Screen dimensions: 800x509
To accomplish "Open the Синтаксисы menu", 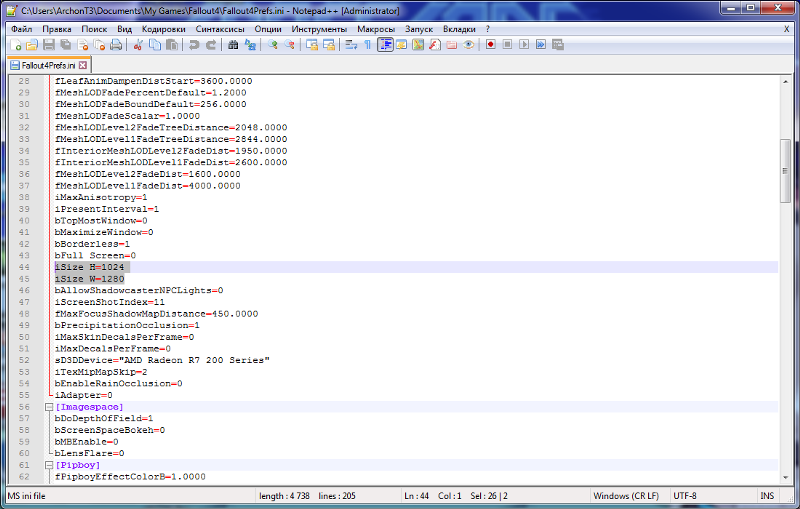I will 220,29.
